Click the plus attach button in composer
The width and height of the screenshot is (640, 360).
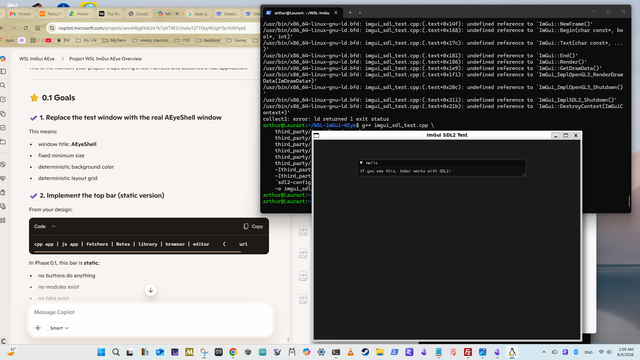(38, 328)
